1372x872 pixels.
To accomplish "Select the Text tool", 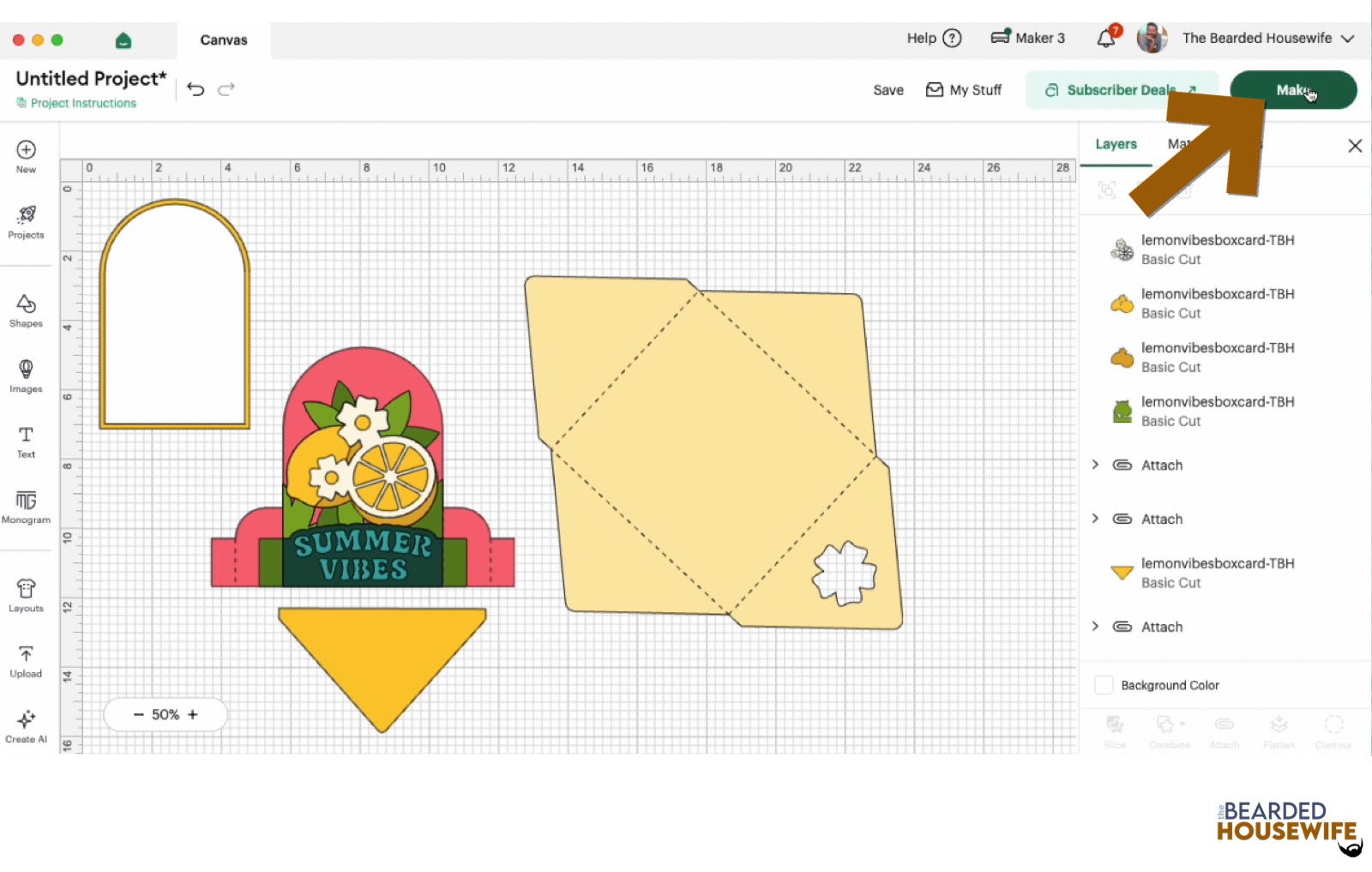I will (26, 442).
